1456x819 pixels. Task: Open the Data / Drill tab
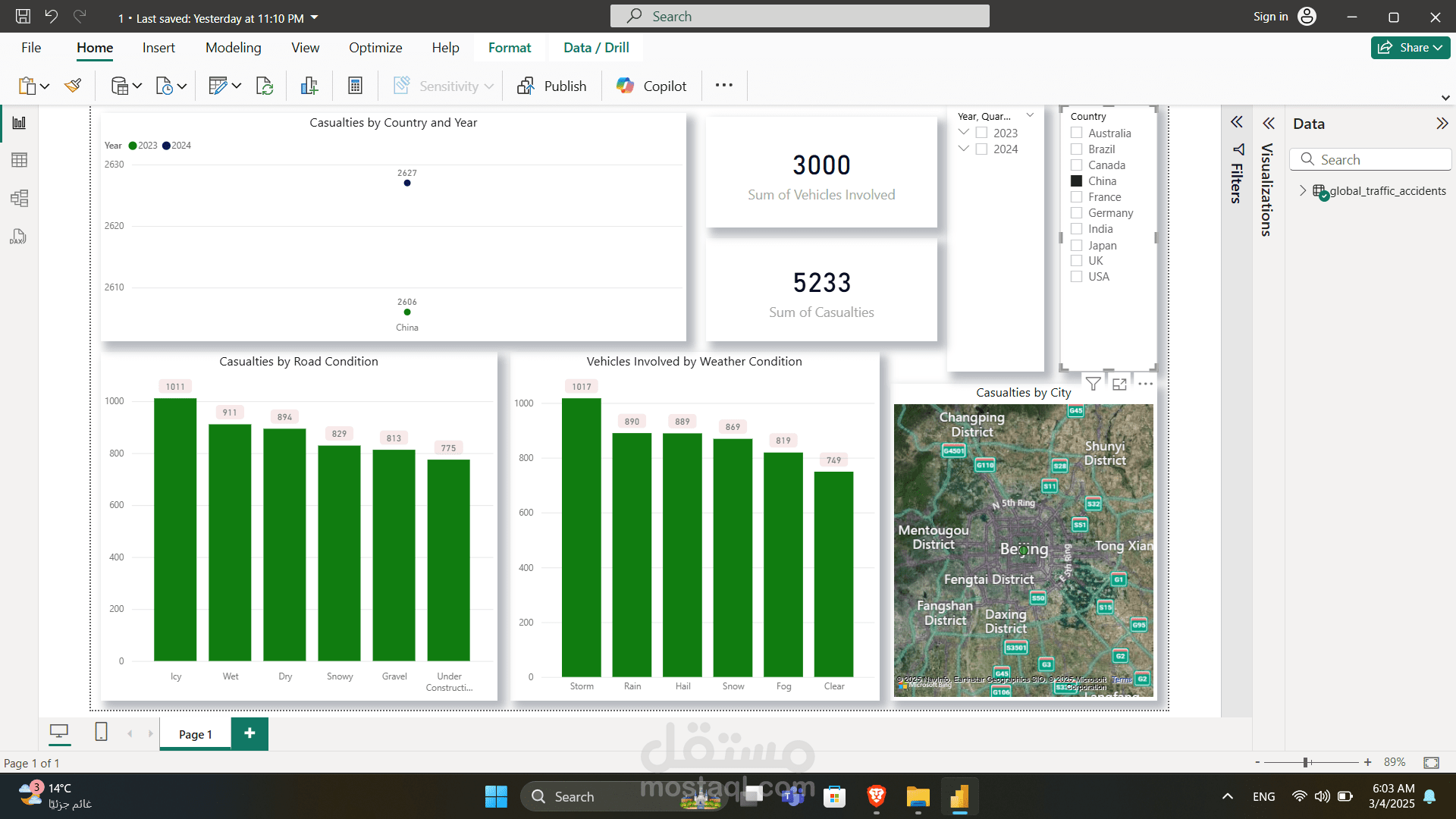596,48
